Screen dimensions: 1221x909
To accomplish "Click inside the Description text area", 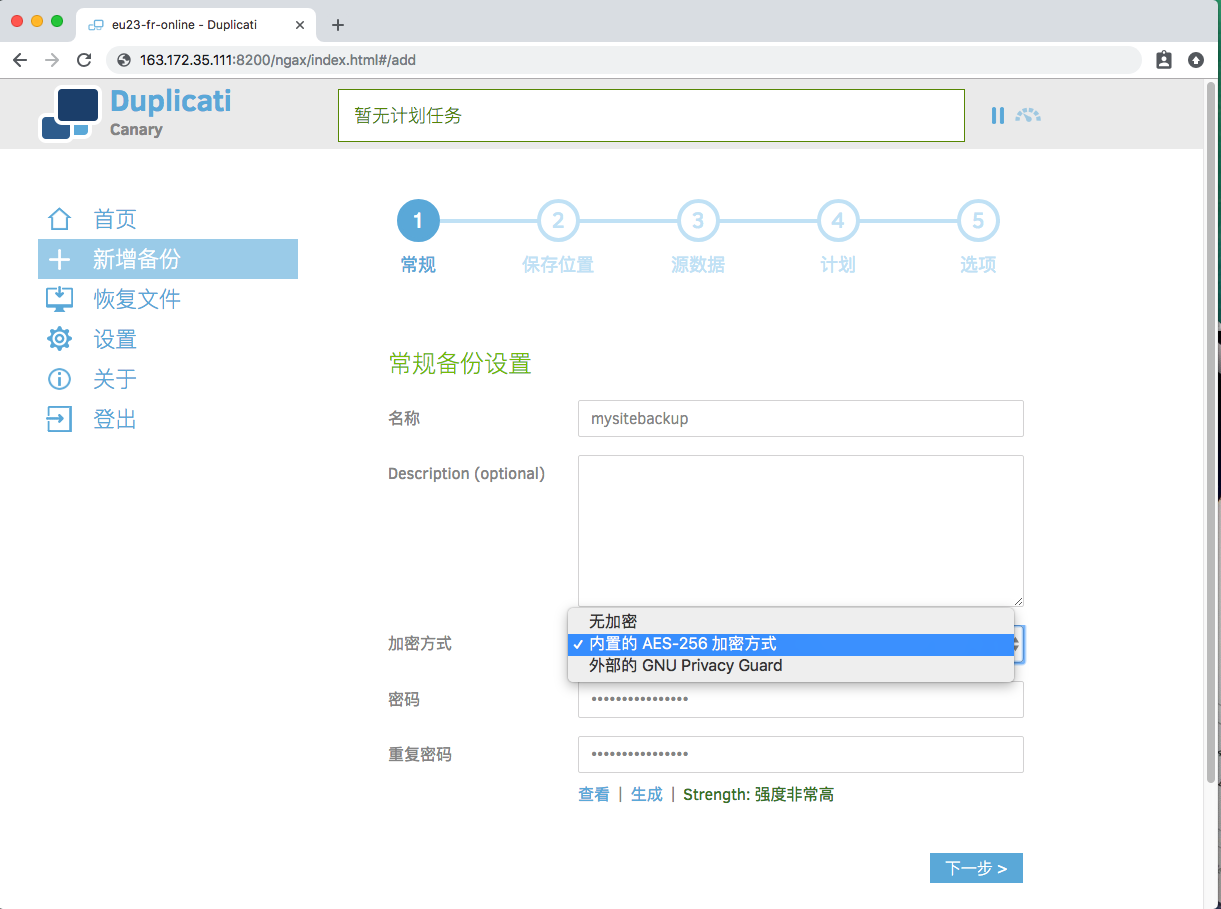I will [800, 530].
